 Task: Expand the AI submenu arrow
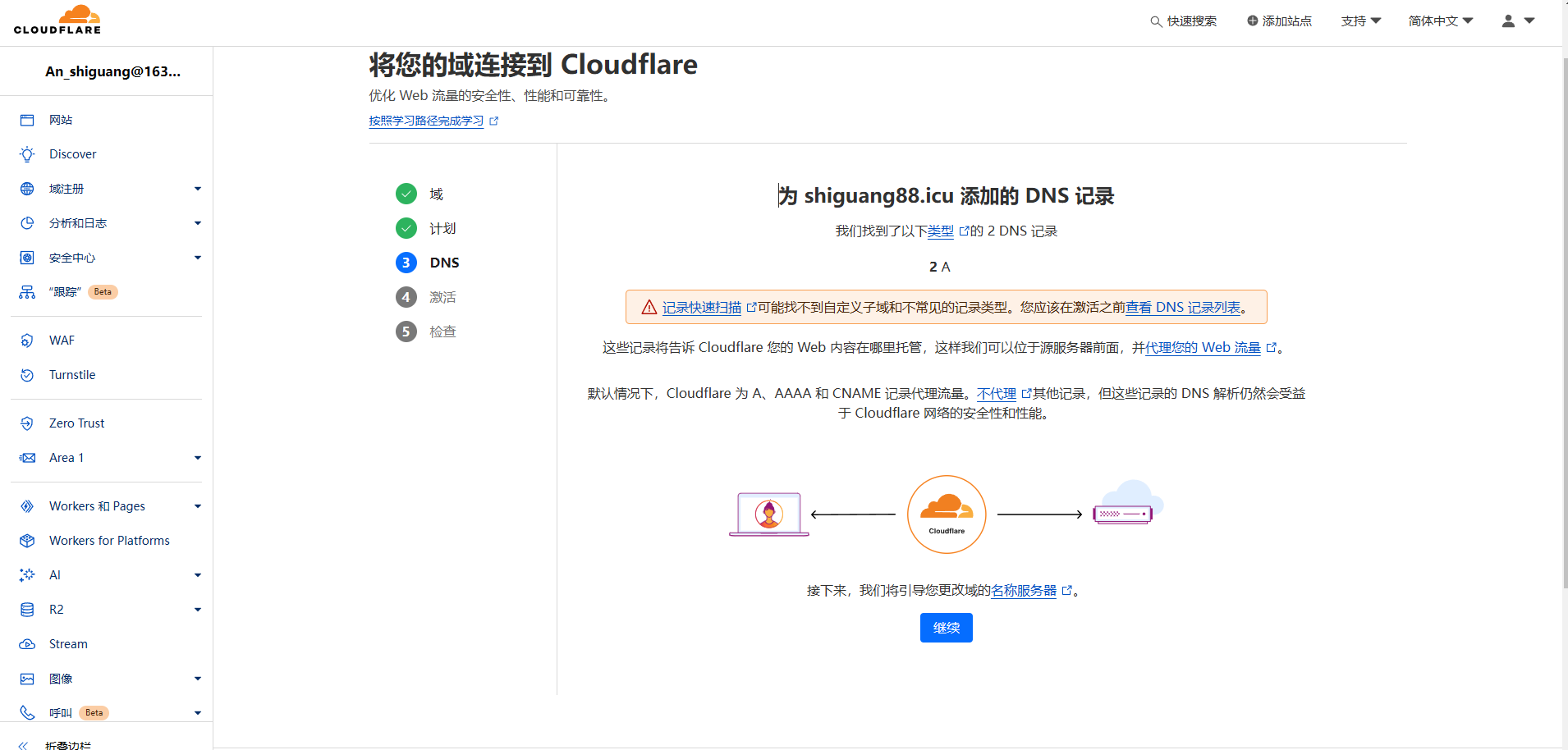(198, 575)
